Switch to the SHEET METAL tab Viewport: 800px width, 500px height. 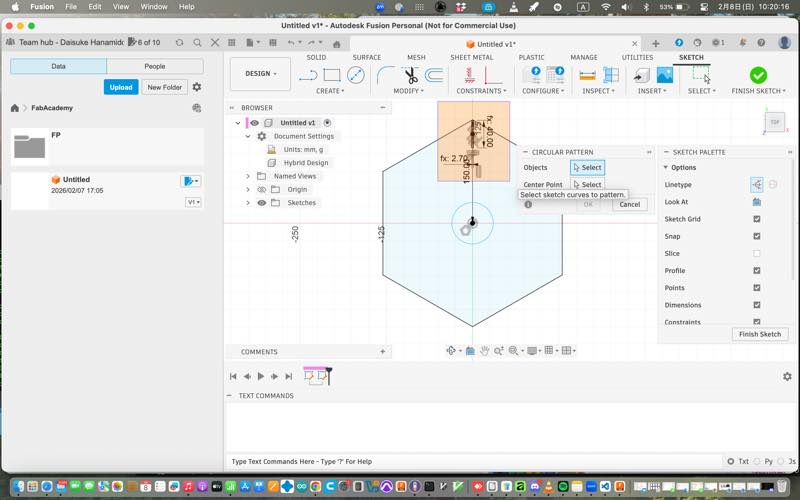473,58
